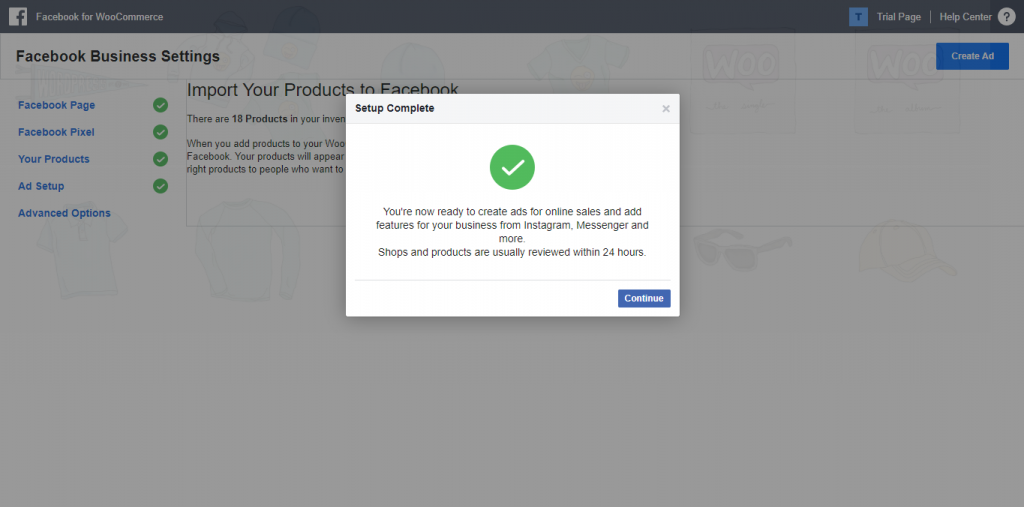Viewport: 1024px width, 507px height.
Task: Click the large green success checkmark
Action: click(513, 167)
